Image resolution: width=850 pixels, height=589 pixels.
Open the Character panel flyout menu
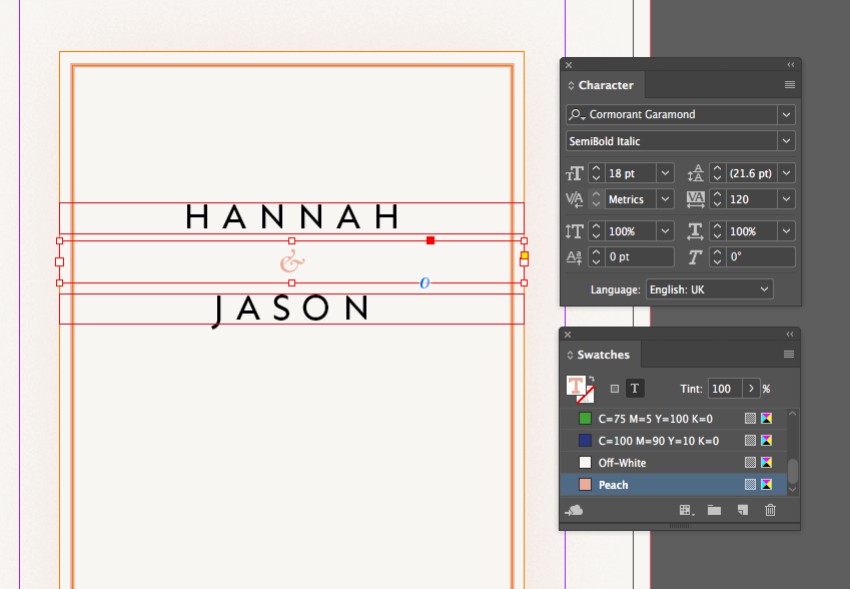click(x=789, y=85)
